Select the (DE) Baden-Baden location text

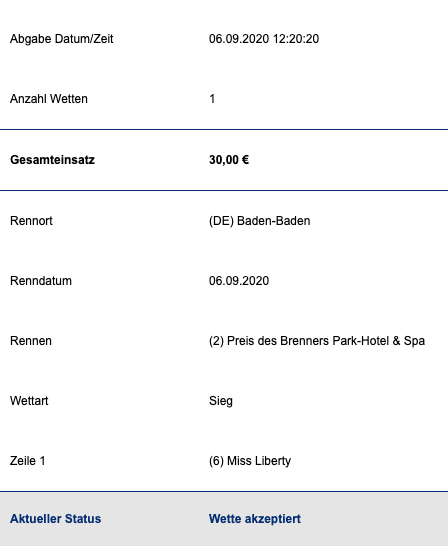260,221
